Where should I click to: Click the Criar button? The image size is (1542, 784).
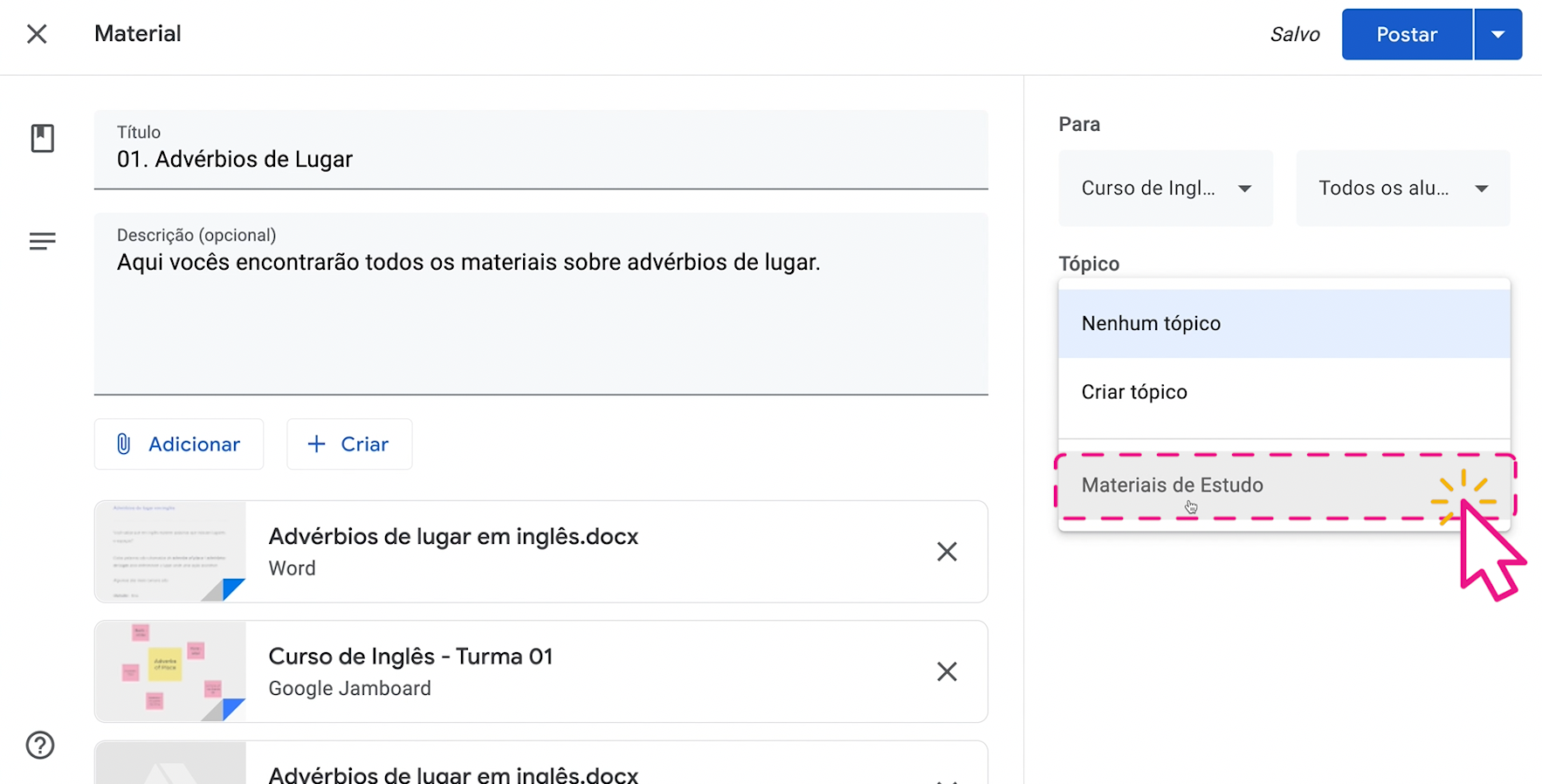pos(349,444)
